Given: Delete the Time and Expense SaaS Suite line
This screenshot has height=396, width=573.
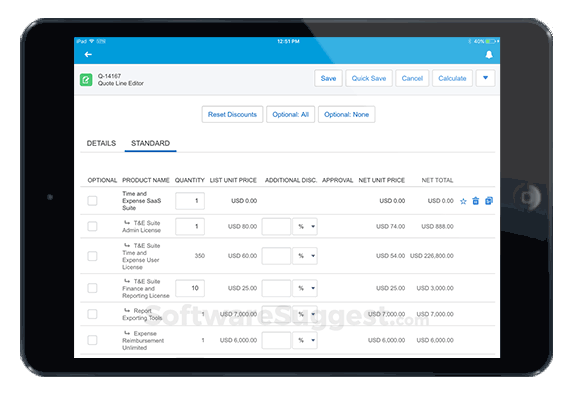Looking at the screenshot, I should pos(475,201).
